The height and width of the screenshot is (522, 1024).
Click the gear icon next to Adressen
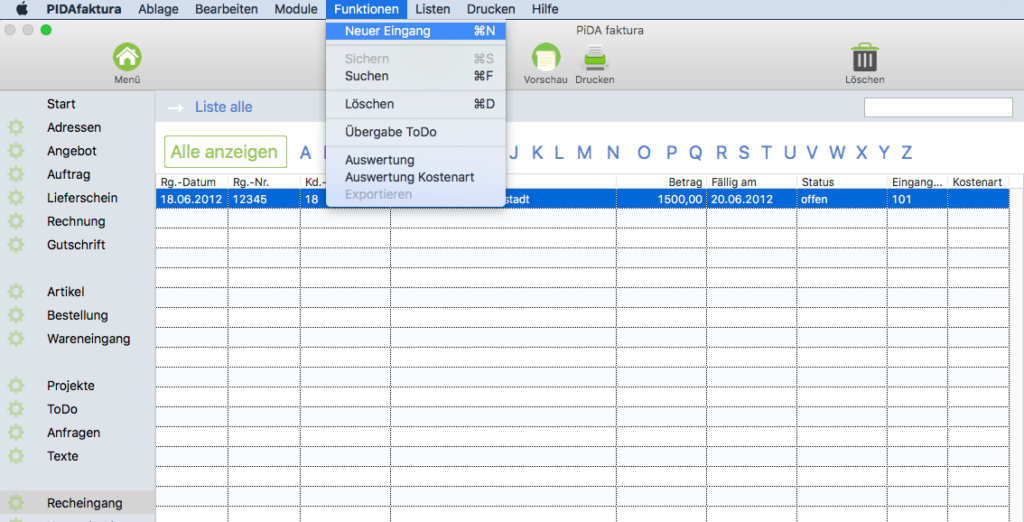(16, 127)
